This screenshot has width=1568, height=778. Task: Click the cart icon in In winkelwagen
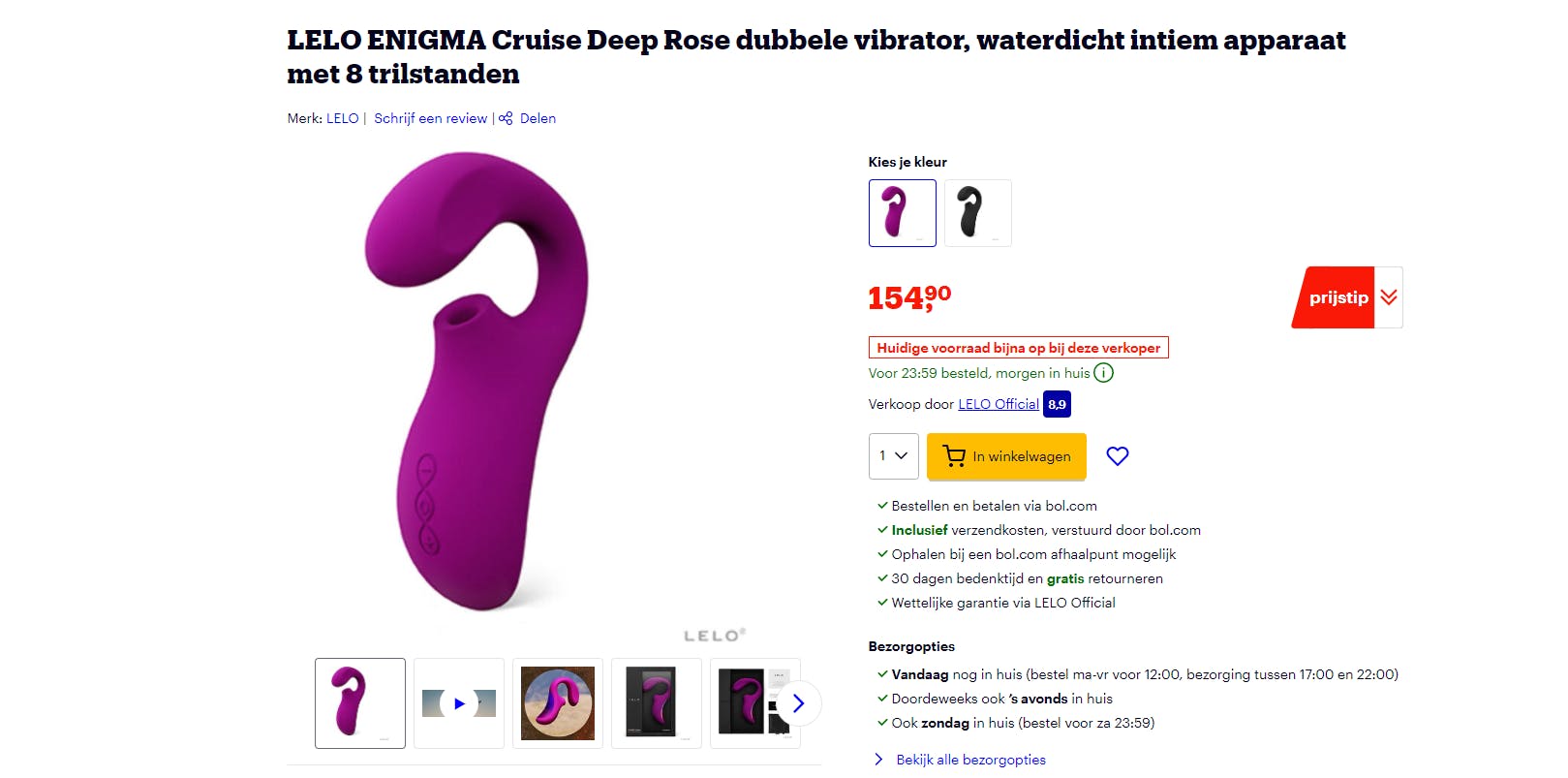[x=954, y=456]
